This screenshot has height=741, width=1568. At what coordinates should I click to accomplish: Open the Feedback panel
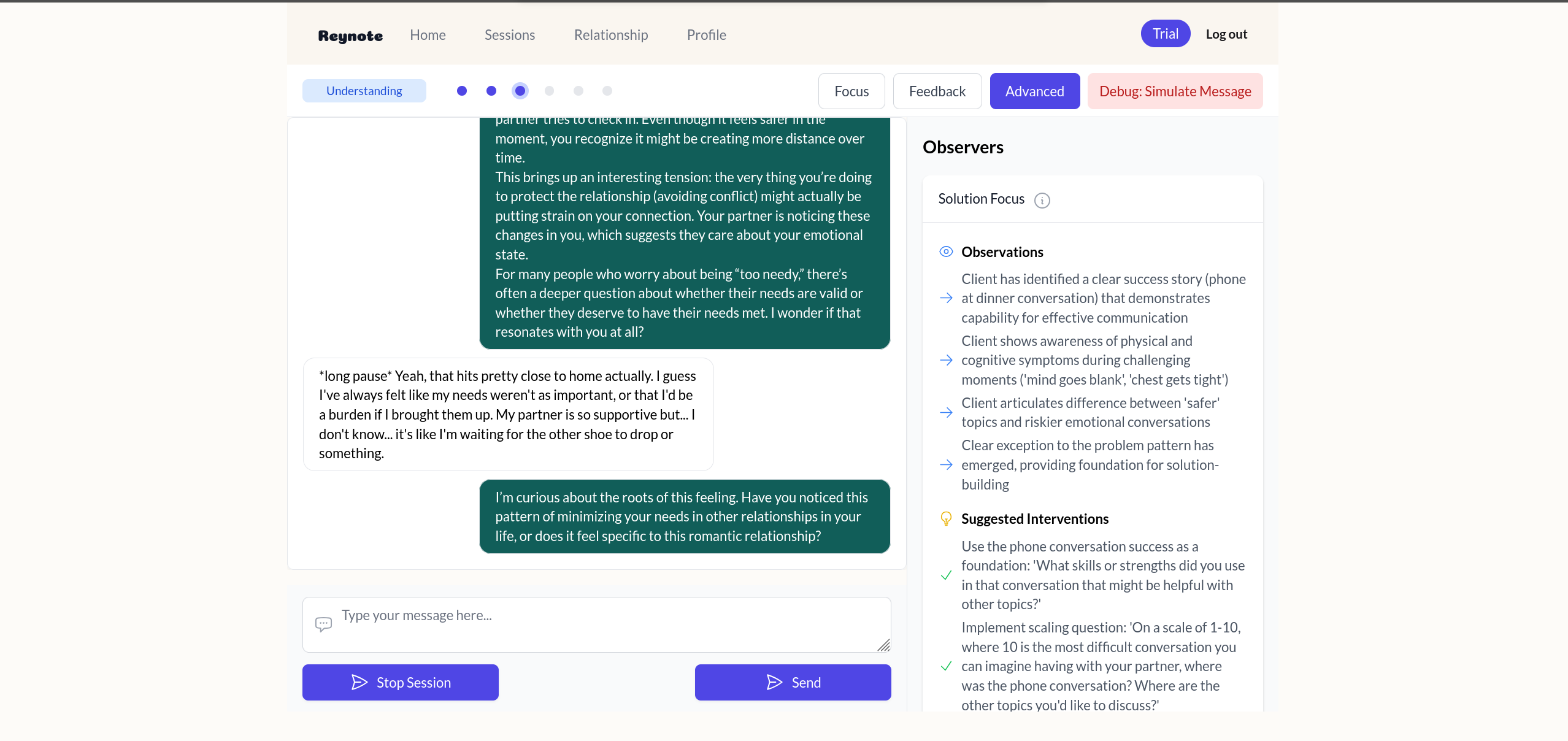[937, 91]
